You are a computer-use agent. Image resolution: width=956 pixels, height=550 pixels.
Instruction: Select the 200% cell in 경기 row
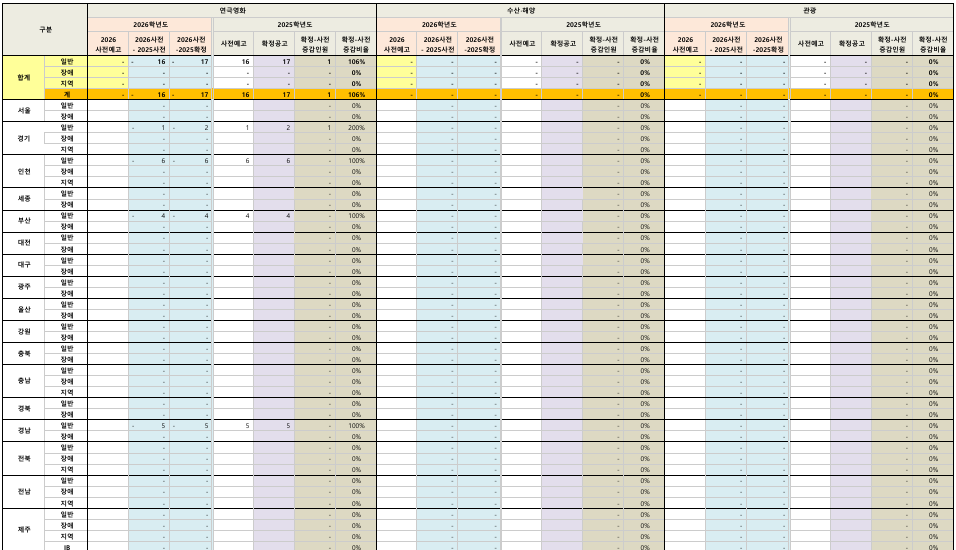tap(356, 128)
